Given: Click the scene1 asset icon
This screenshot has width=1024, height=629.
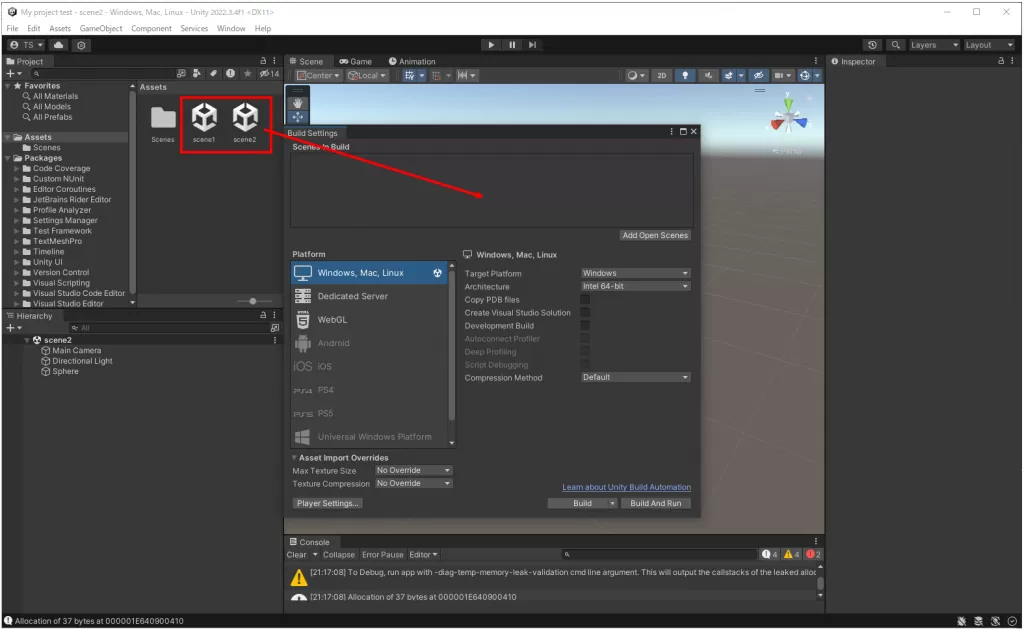Looking at the screenshot, I should coord(204,119).
